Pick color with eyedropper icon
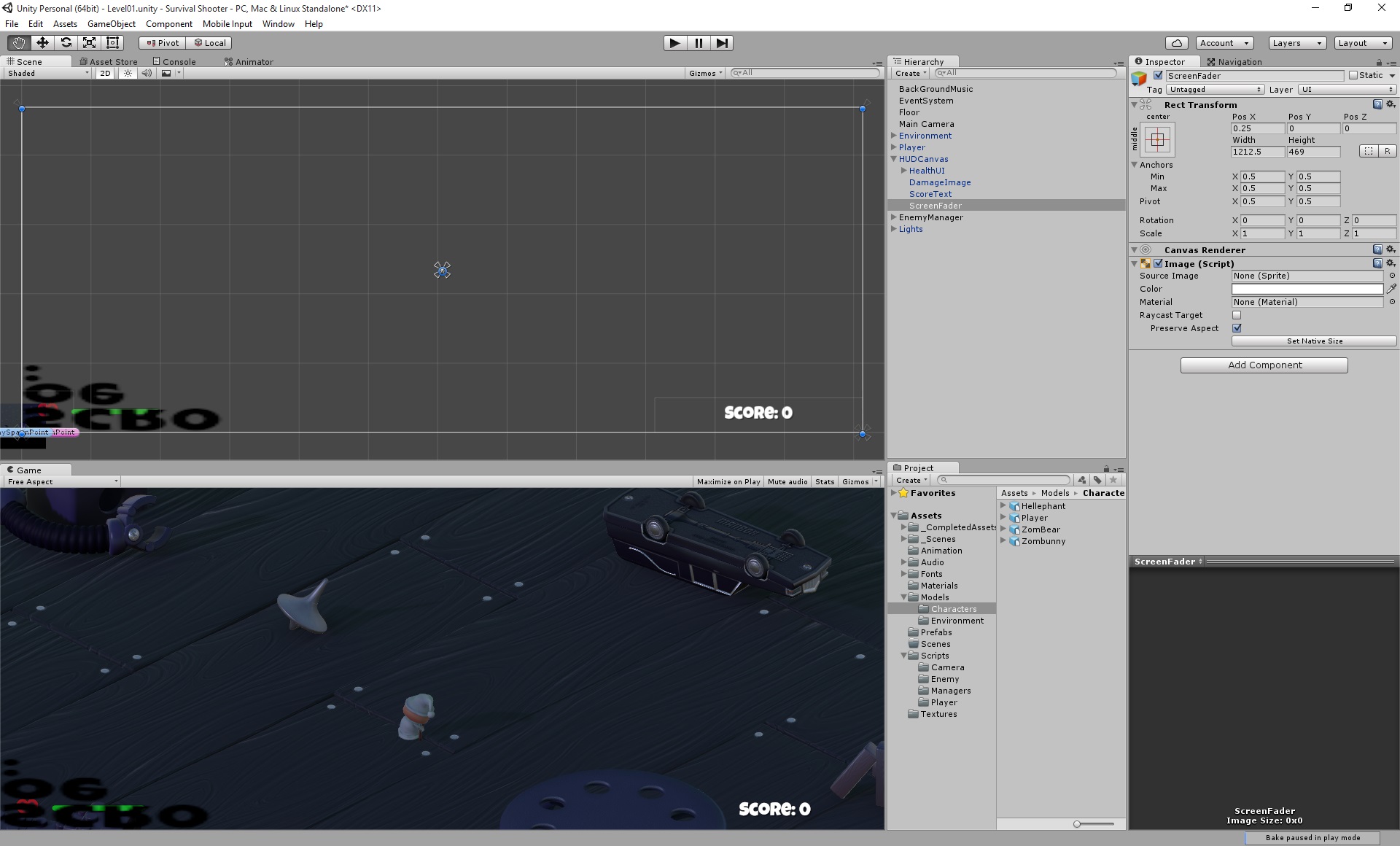The height and width of the screenshot is (846, 1400). (x=1391, y=289)
